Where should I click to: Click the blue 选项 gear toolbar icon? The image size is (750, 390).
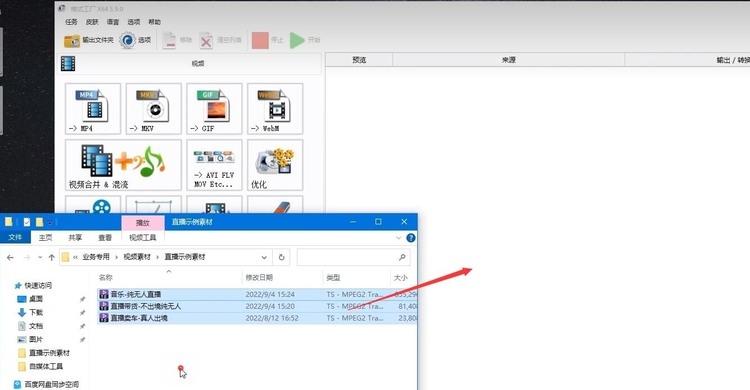pyautogui.click(x=128, y=40)
